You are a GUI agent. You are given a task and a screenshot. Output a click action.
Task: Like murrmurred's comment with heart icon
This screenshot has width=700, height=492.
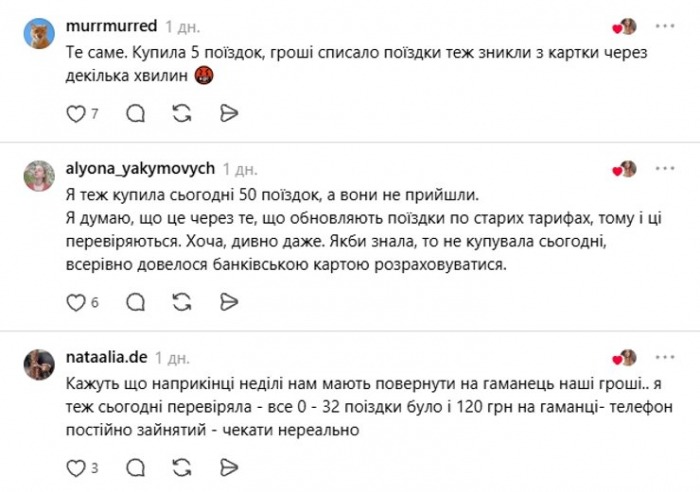[x=76, y=114]
